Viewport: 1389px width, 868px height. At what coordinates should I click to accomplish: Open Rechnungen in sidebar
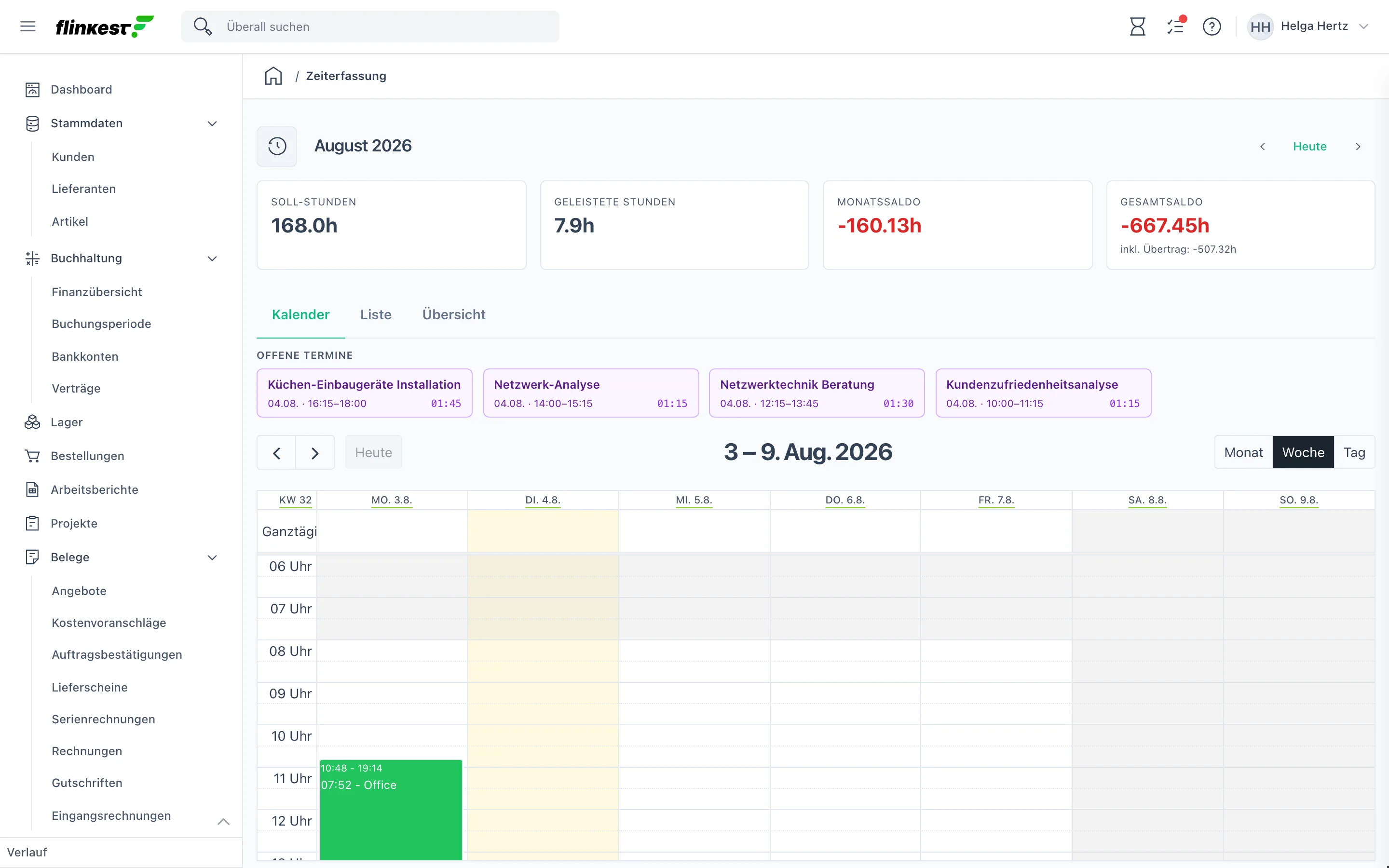pyautogui.click(x=87, y=751)
